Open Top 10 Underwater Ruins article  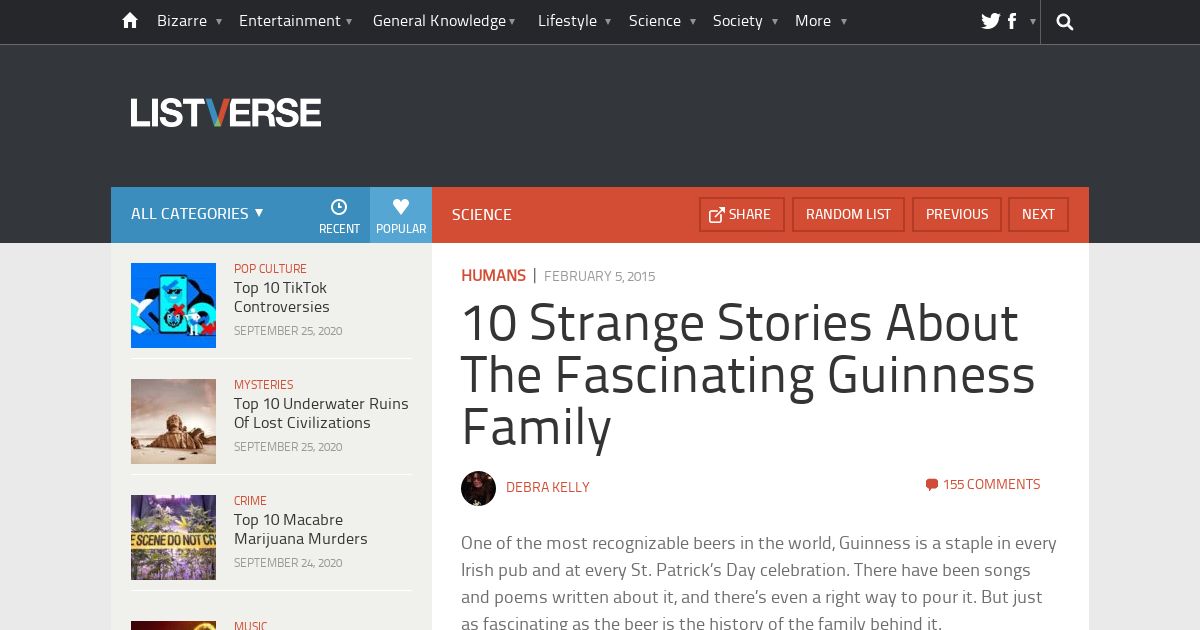click(x=321, y=413)
